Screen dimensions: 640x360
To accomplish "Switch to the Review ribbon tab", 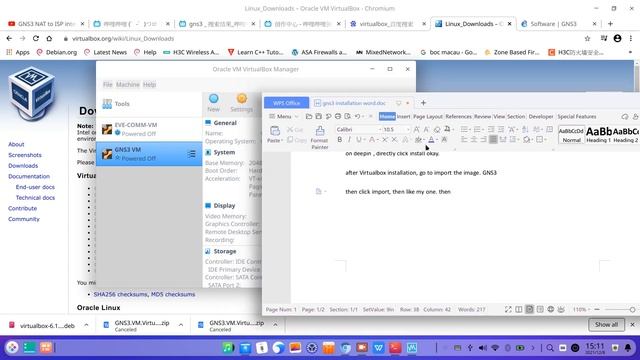I will pos(482,116).
